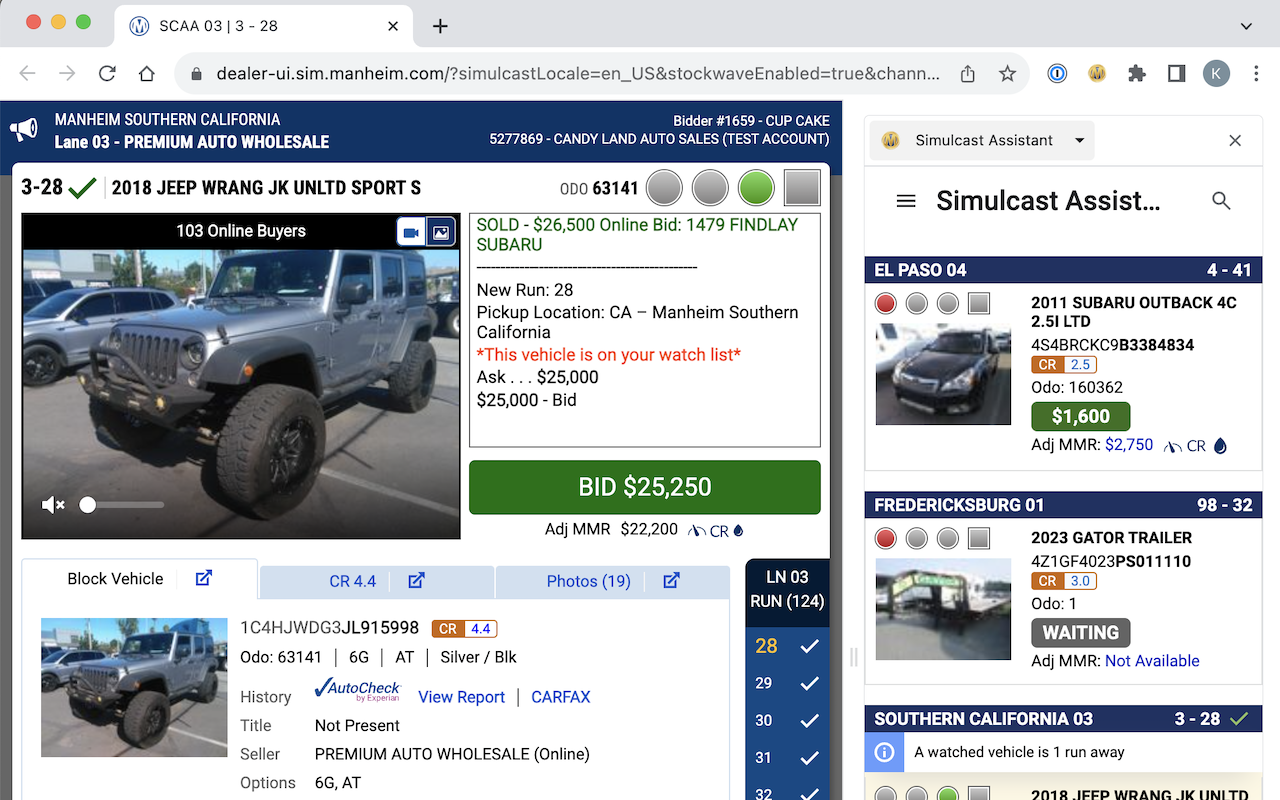Click the megaphone announcements icon in Manheim header

click(x=24, y=130)
